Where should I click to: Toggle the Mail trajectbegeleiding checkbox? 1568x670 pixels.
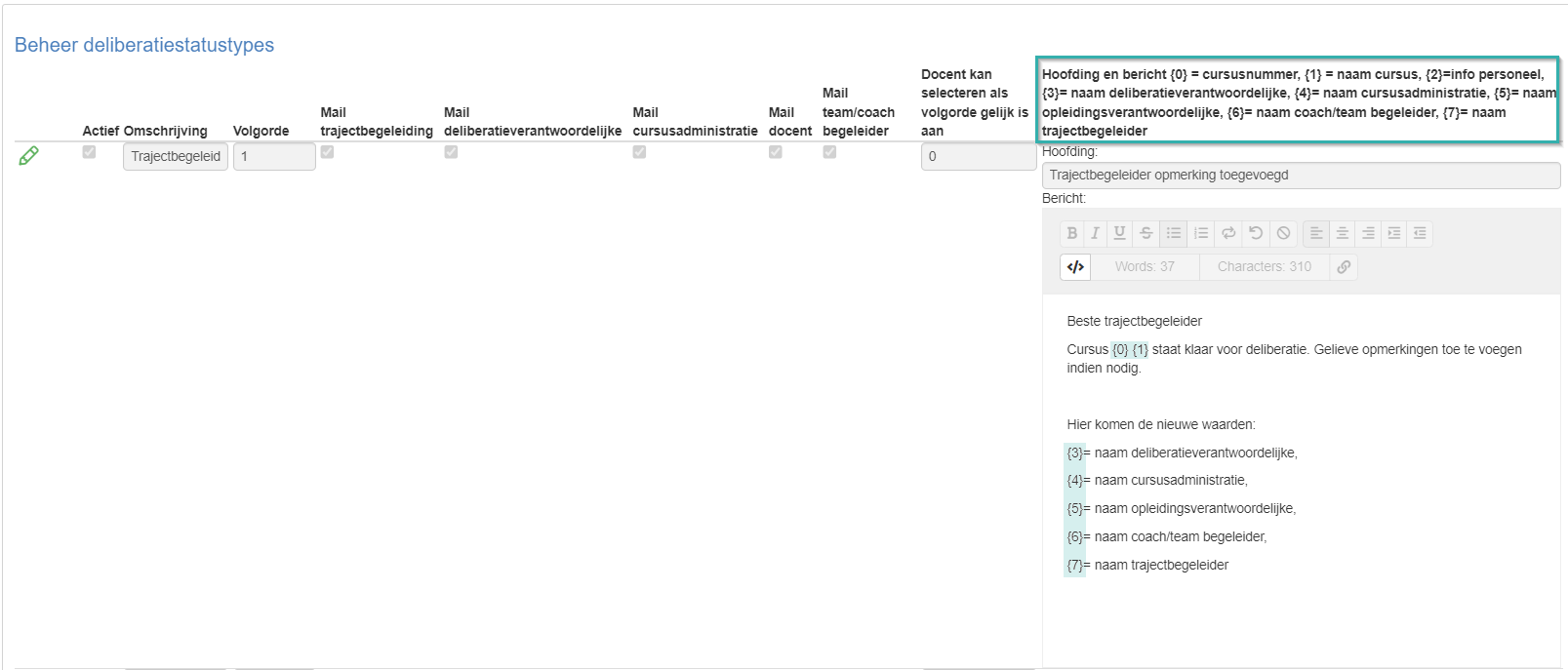click(327, 152)
